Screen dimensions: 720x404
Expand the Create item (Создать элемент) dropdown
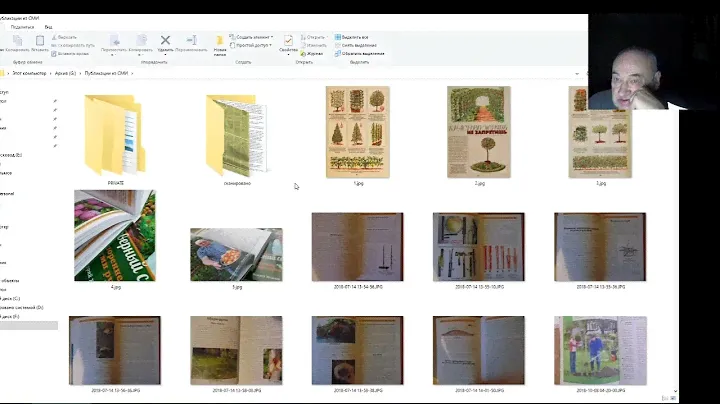tap(255, 37)
